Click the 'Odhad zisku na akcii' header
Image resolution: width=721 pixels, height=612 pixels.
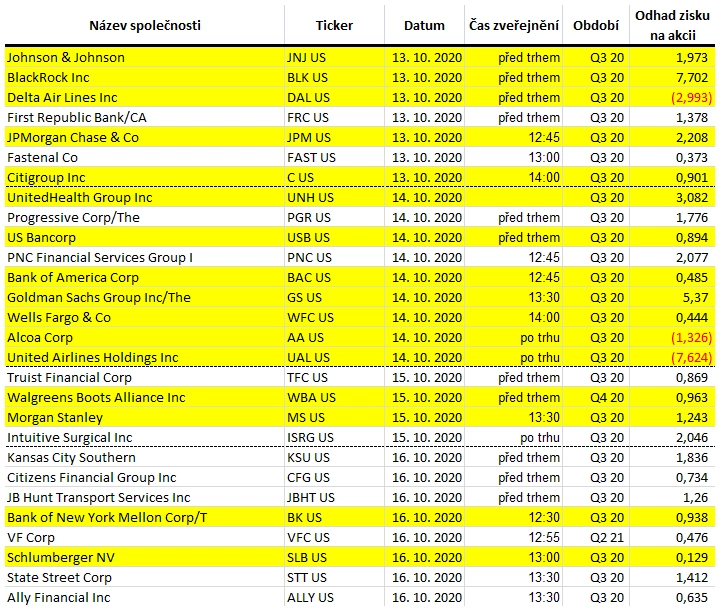[673, 25]
